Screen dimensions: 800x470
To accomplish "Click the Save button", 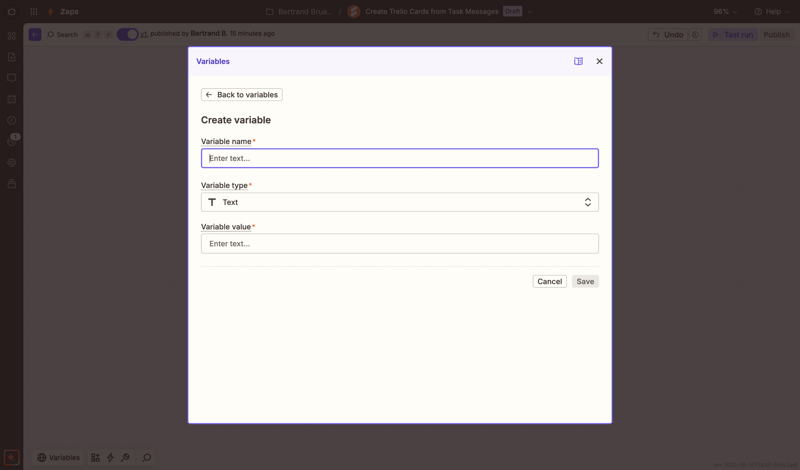I will pos(585,281).
